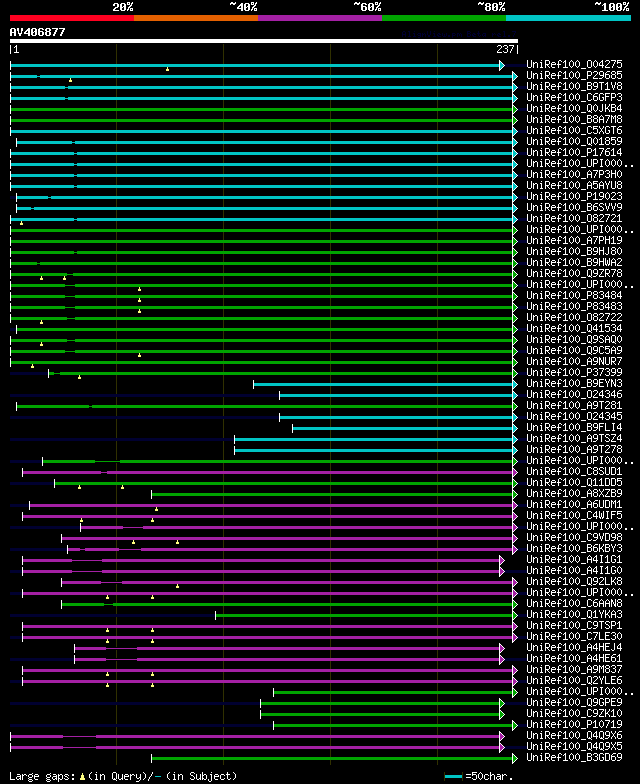Screen dimensions: 640x784
Task: Select UniRef100_P17614 hit name
Action: [x=574, y=152]
